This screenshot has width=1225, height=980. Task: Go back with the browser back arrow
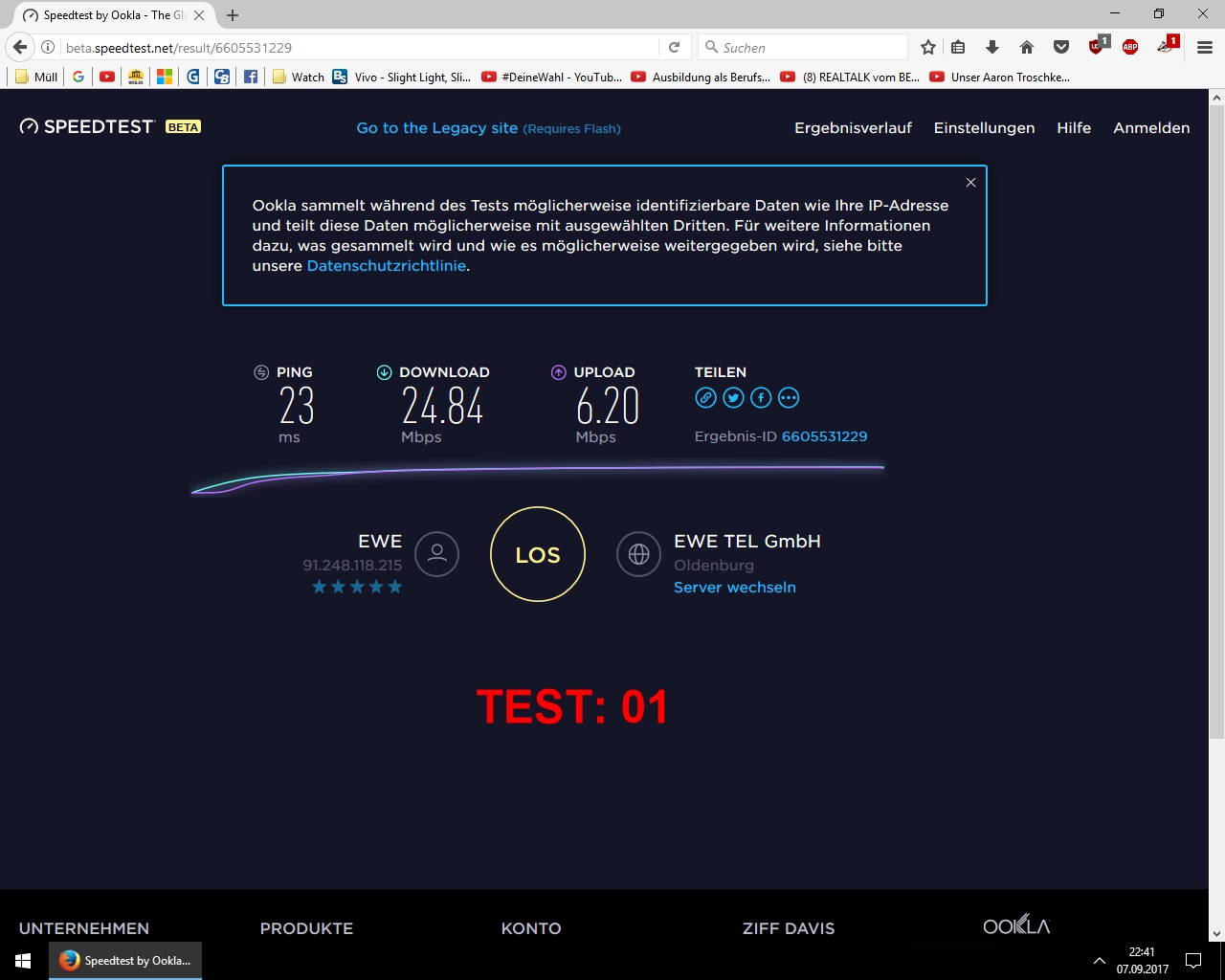click(19, 47)
